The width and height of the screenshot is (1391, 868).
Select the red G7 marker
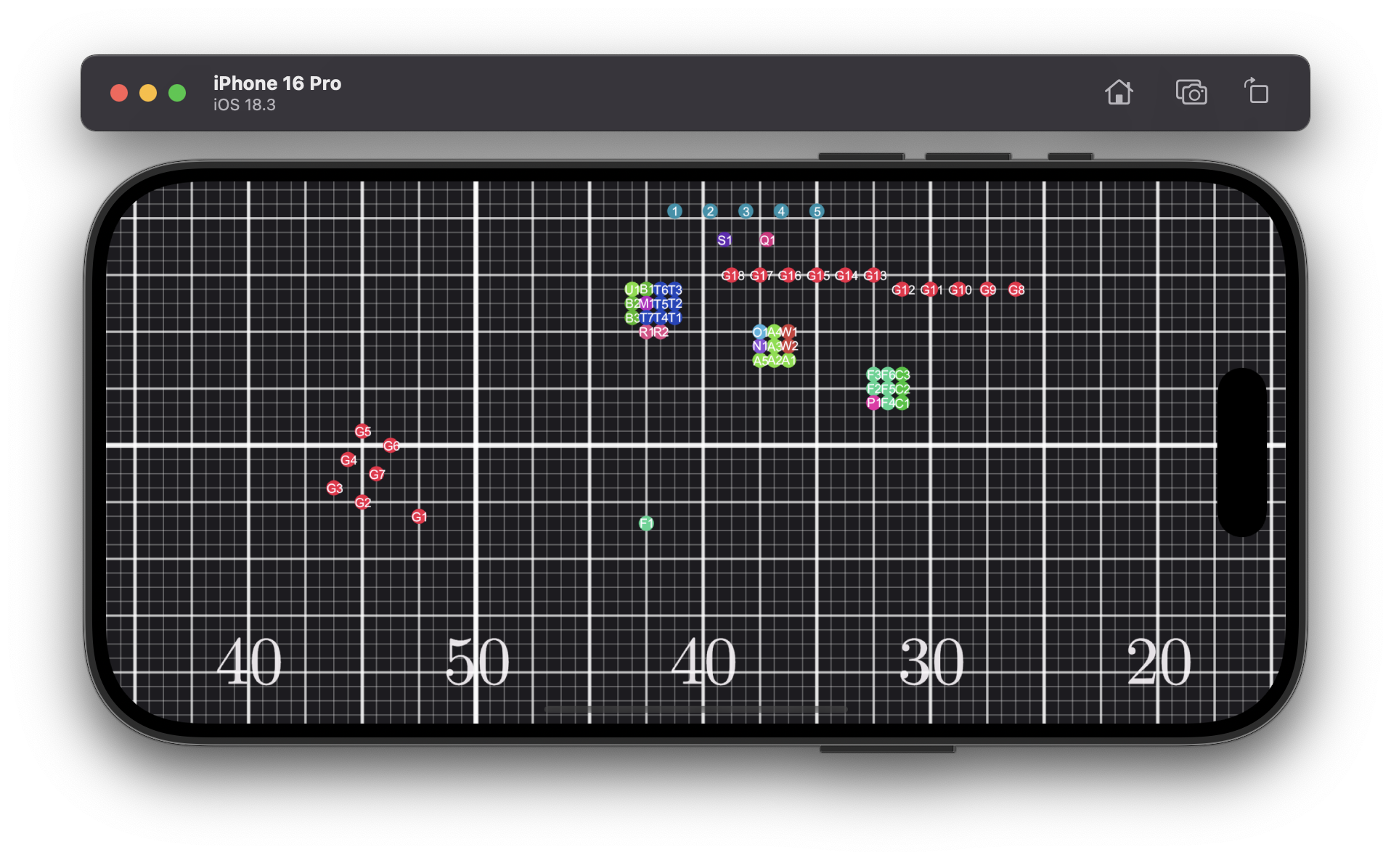pyautogui.click(x=376, y=475)
